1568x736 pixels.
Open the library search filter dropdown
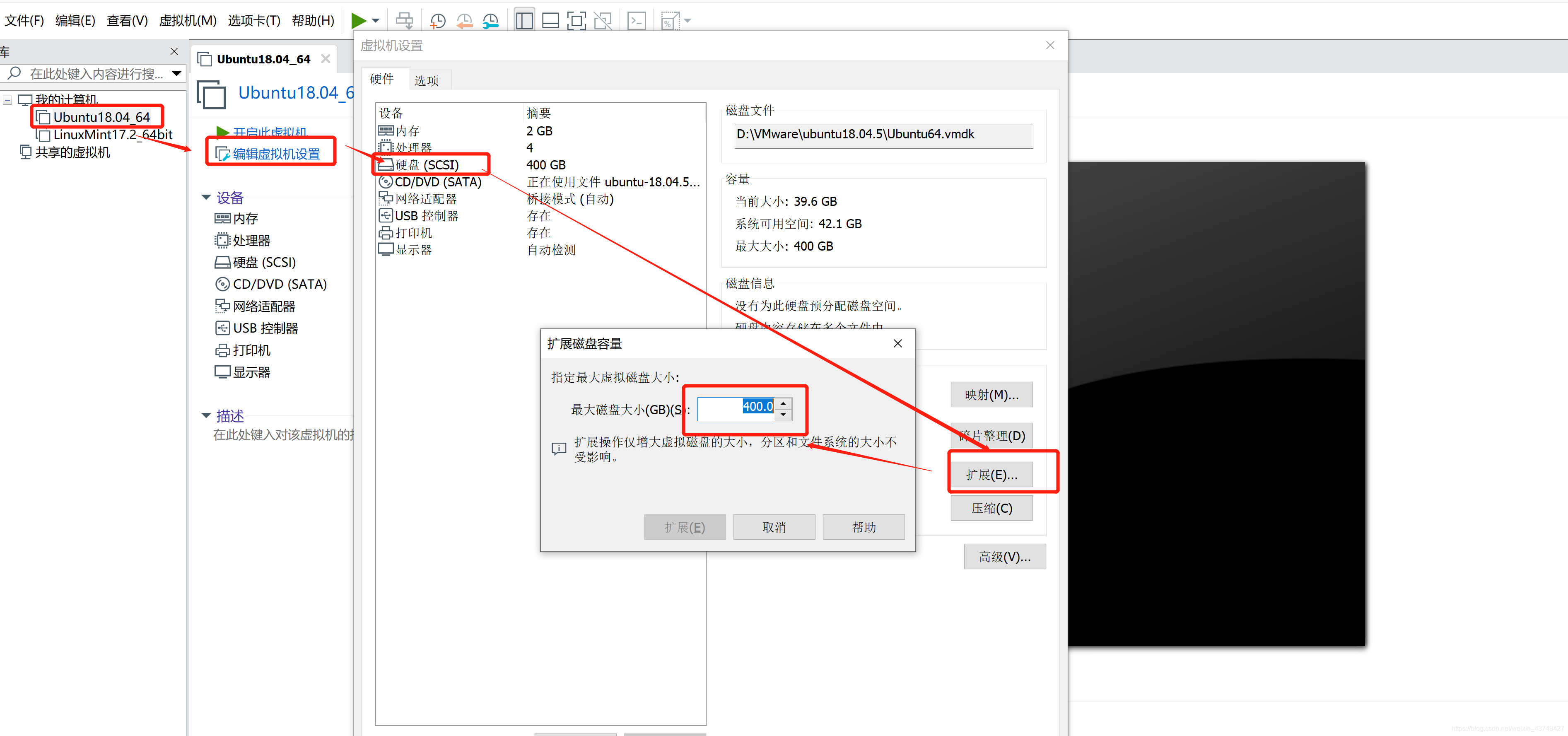click(176, 74)
